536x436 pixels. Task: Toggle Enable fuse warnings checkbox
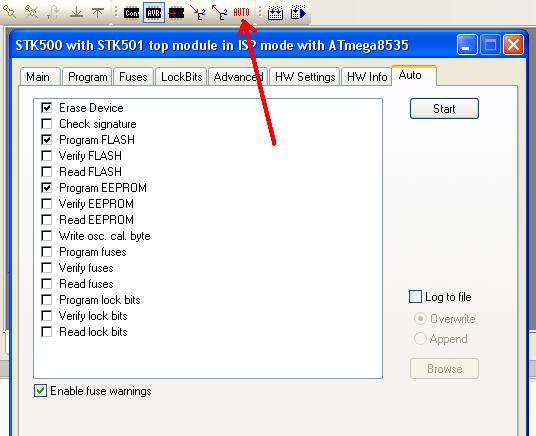pyautogui.click(x=40, y=391)
